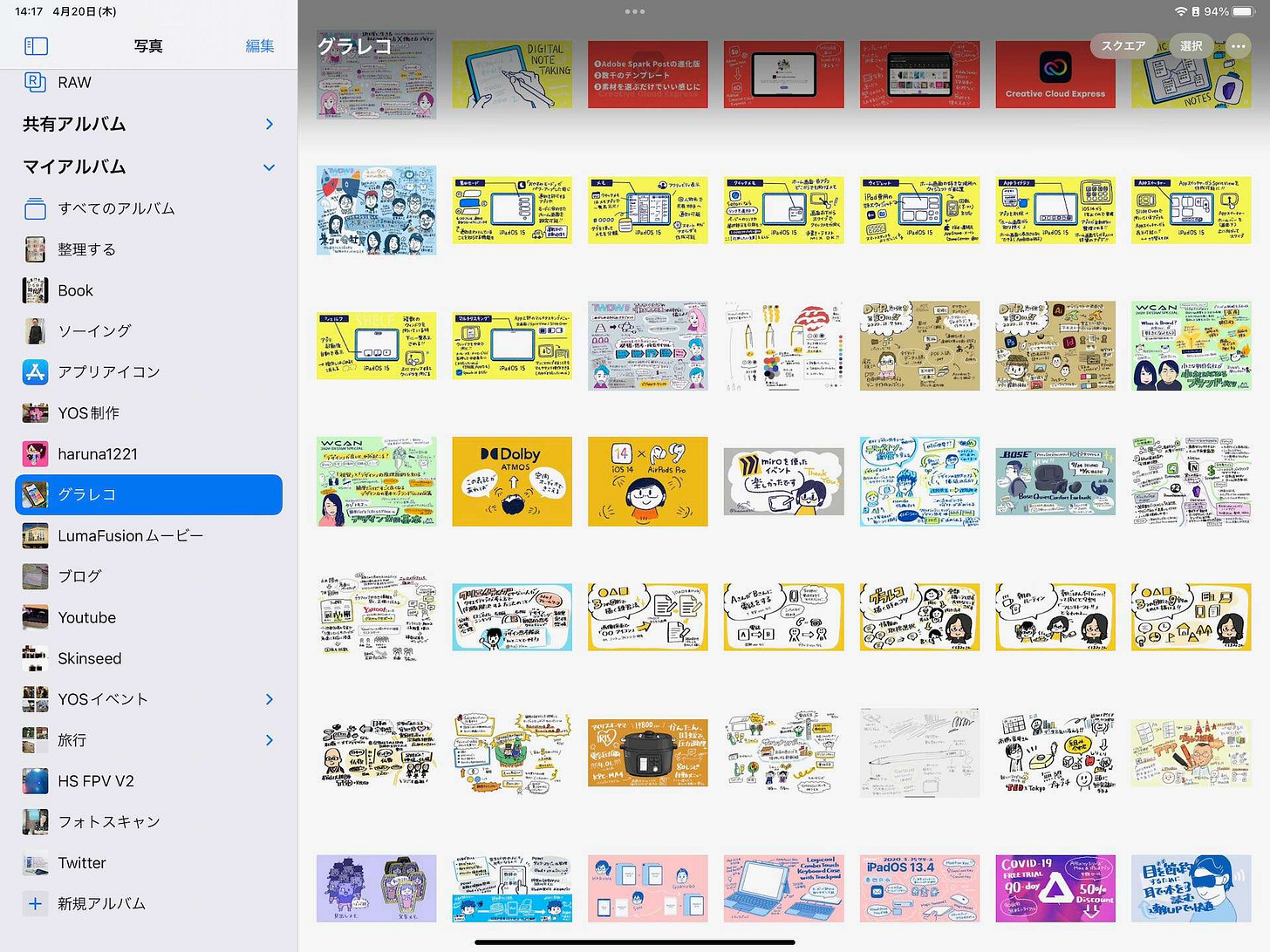Open the YOS制作 album icon

(x=35, y=413)
